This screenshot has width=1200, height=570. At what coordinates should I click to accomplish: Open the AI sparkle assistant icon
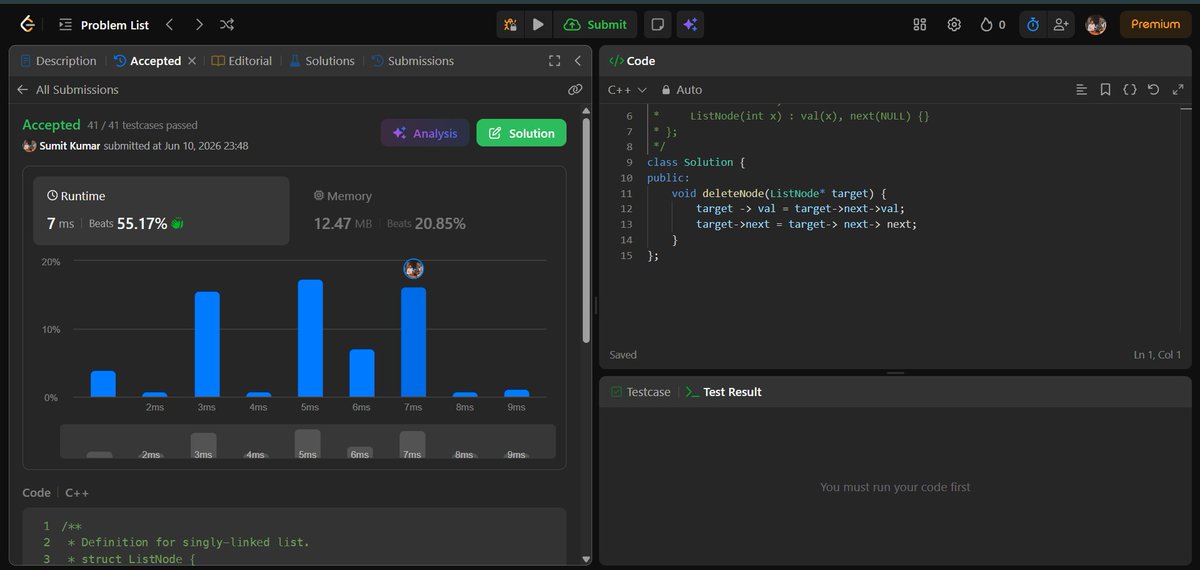[x=689, y=24]
